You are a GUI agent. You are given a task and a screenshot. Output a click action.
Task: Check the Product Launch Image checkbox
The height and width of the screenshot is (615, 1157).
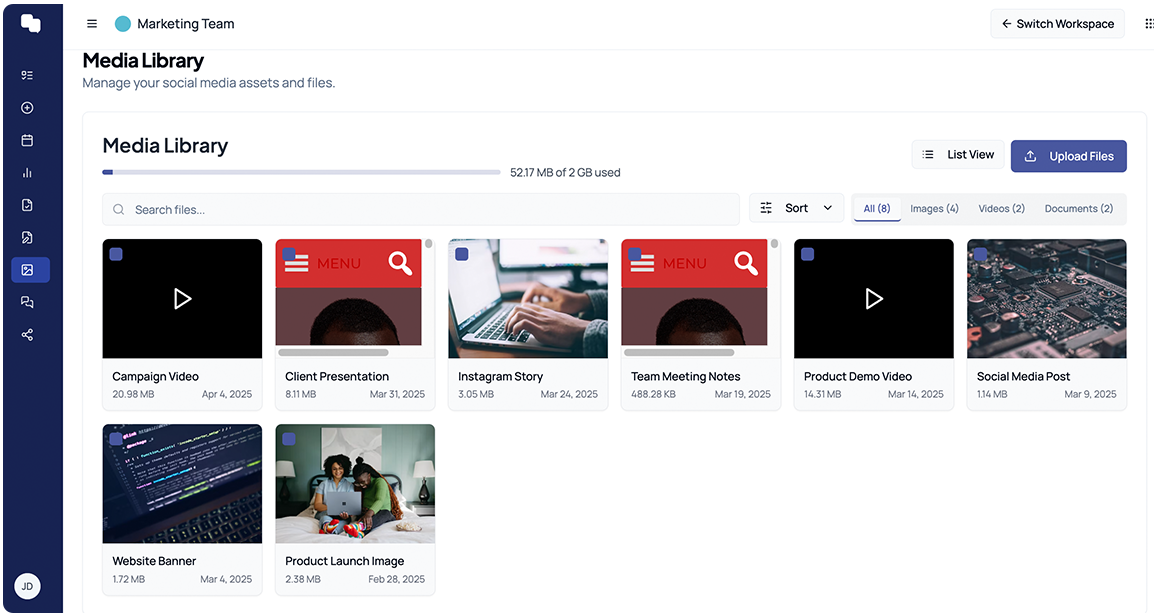coord(289,439)
